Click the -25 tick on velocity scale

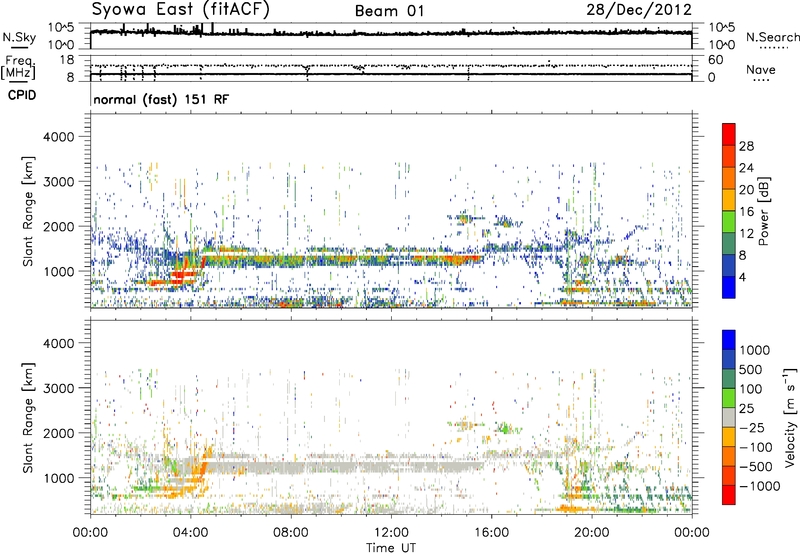pyautogui.click(x=755, y=428)
